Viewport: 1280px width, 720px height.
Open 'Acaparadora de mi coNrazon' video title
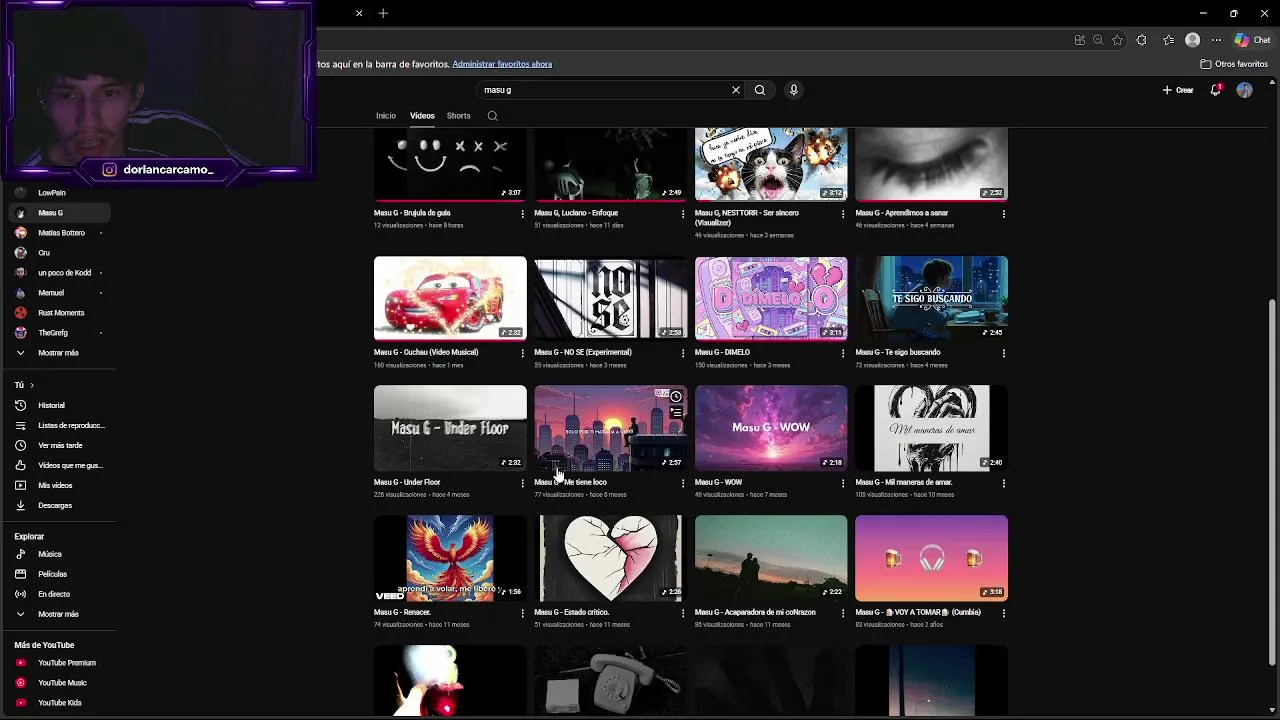point(755,612)
